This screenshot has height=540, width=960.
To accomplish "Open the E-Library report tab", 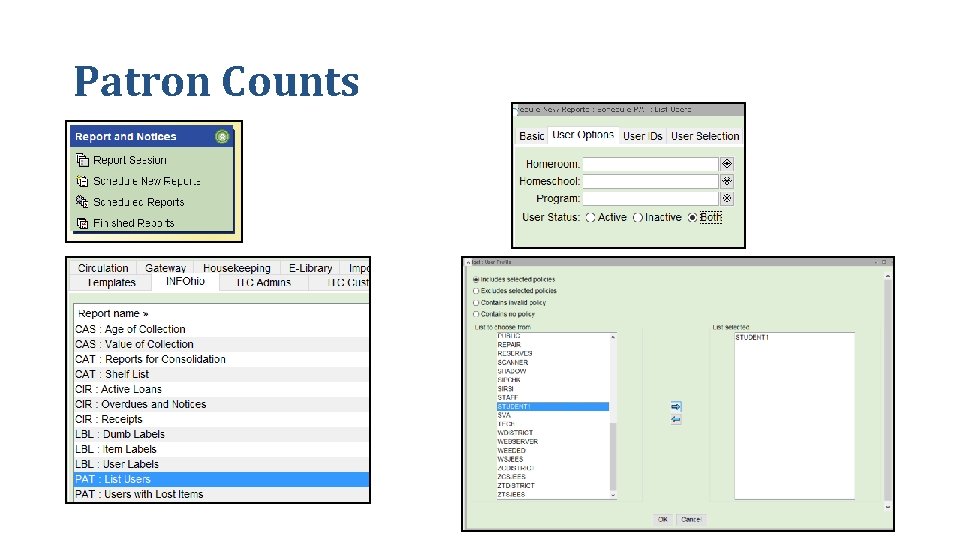I will click(310, 268).
